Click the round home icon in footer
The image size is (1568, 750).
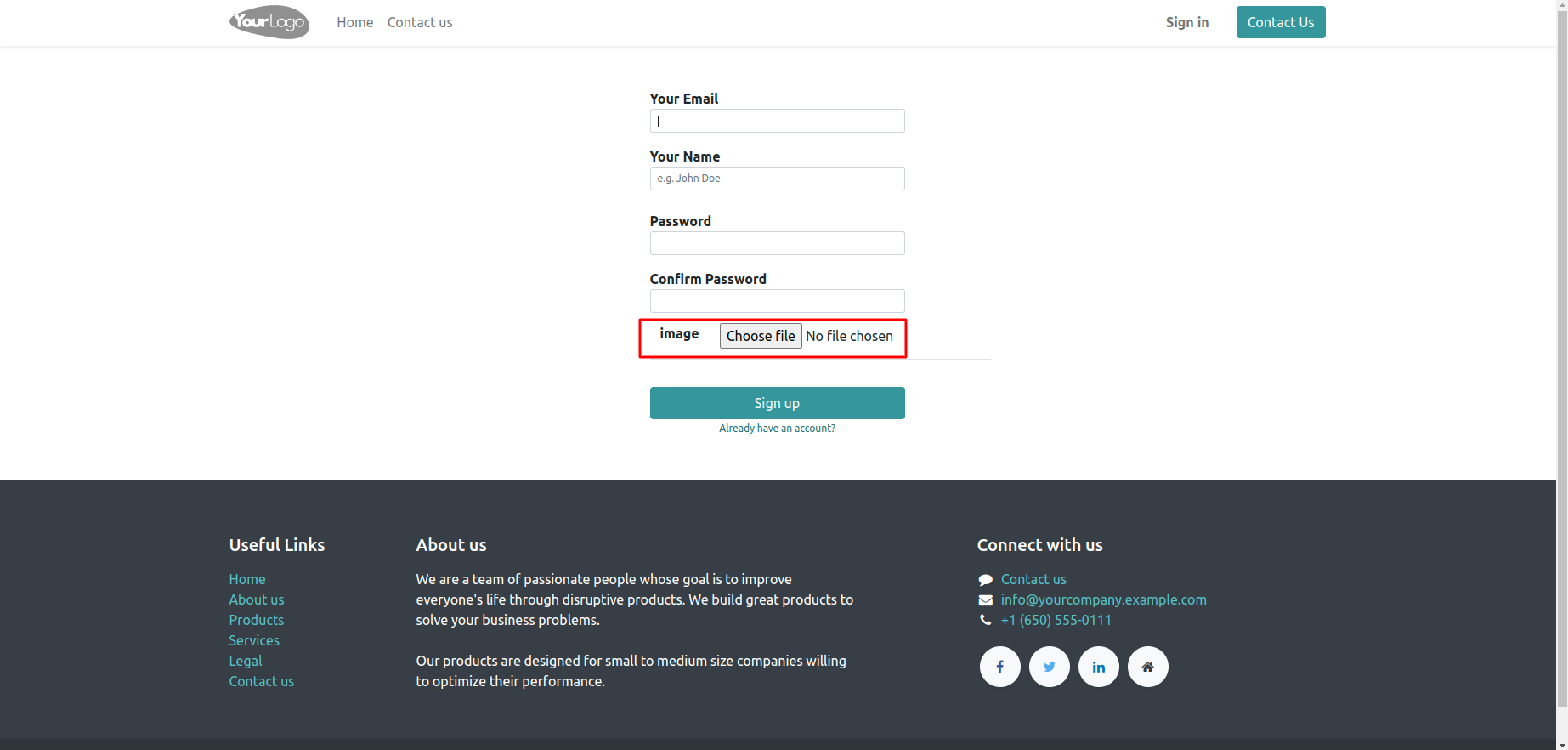coord(1147,667)
